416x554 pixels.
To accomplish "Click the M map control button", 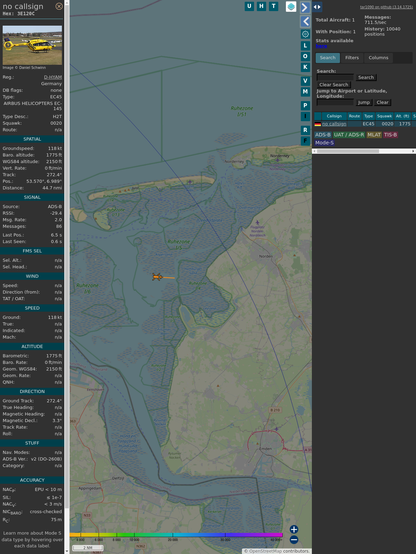I will [x=305, y=92].
